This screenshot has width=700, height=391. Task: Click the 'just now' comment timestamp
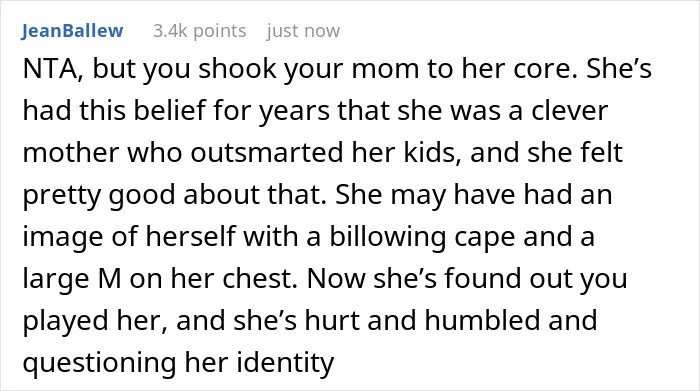pyautogui.click(x=303, y=31)
